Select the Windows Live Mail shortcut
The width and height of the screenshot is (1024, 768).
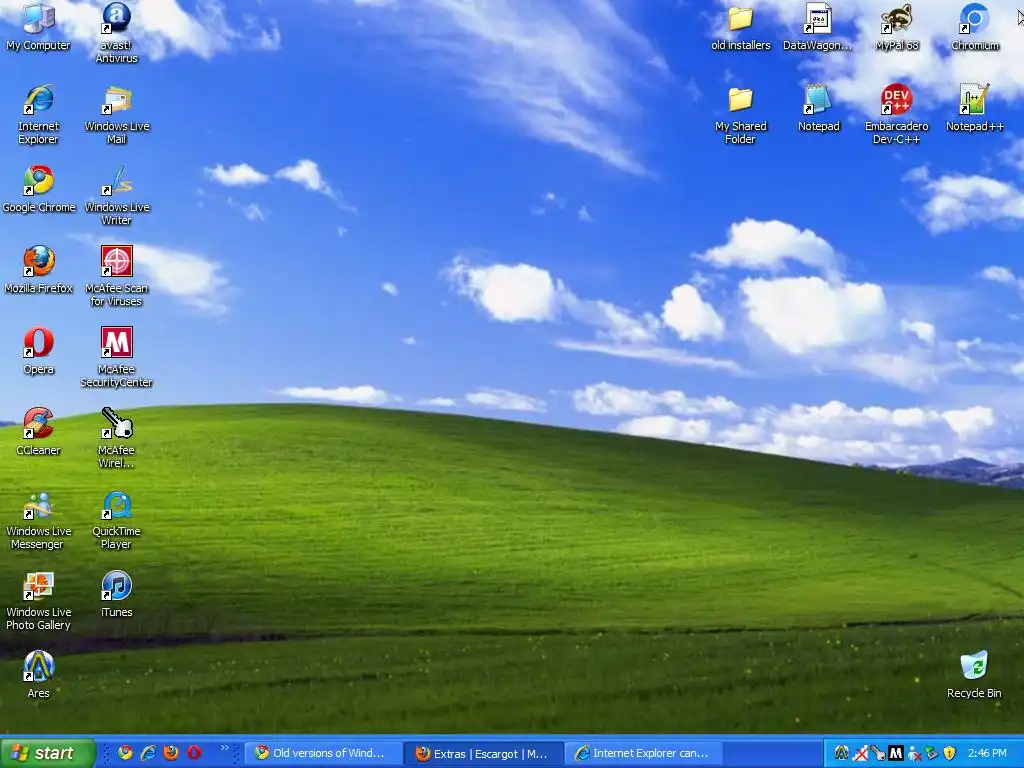[116, 114]
